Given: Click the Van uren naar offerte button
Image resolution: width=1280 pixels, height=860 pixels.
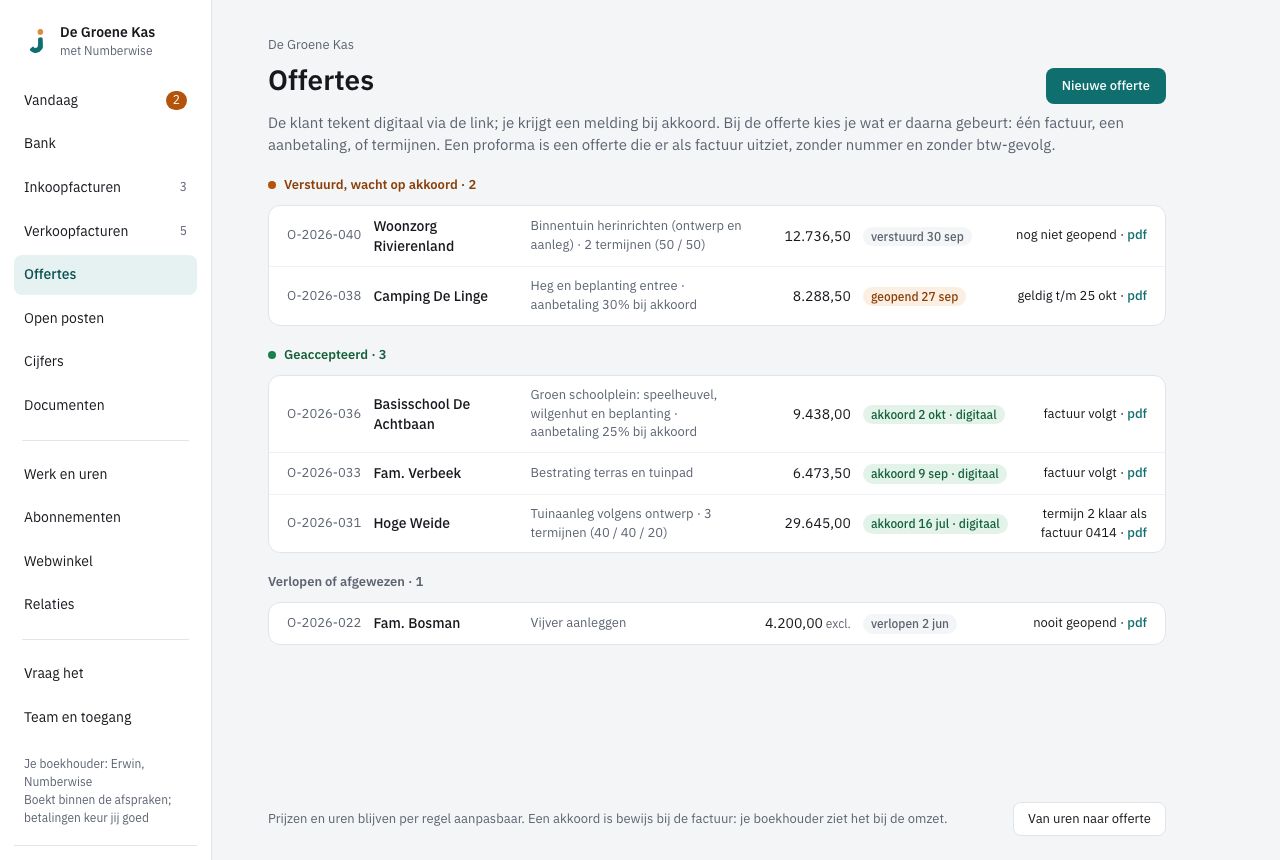Looking at the screenshot, I should click(x=1089, y=819).
